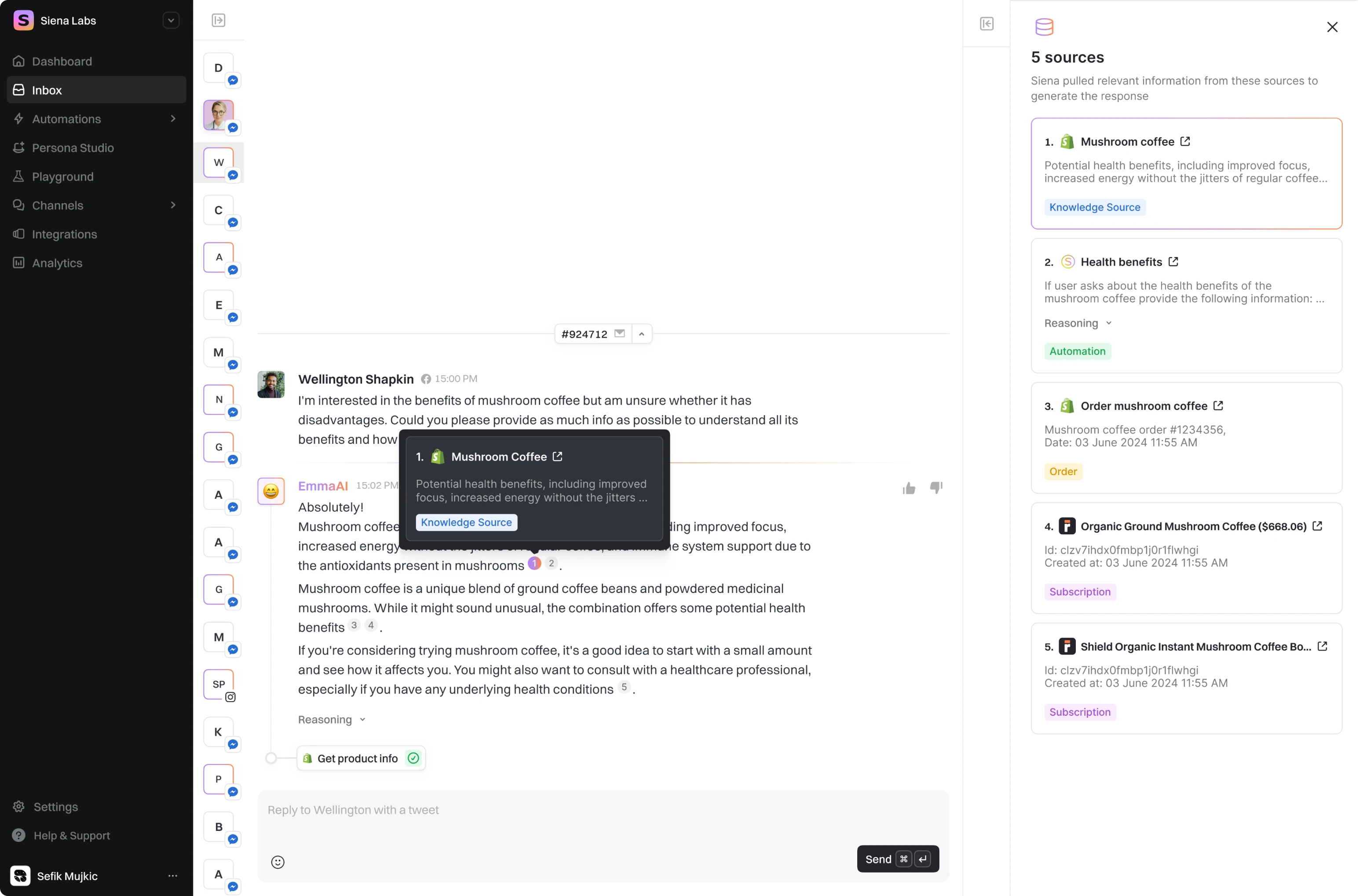Click the expand panel icon beside sources
1363x896 pixels.
click(x=986, y=23)
